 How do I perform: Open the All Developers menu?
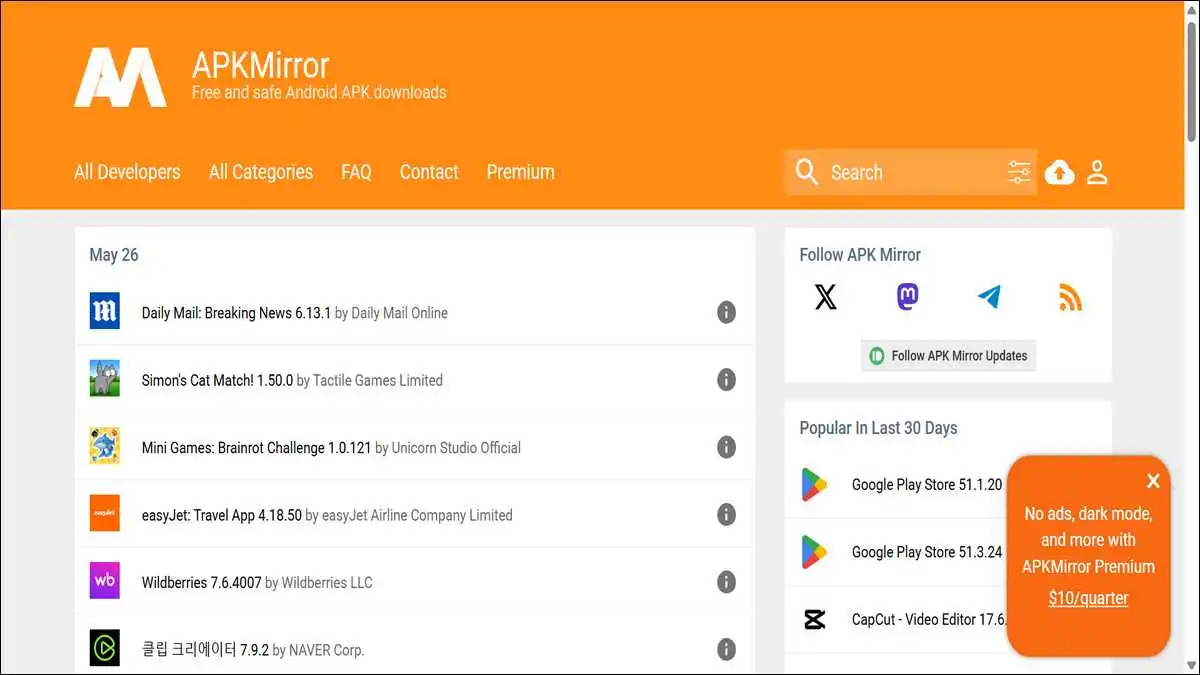click(127, 172)
